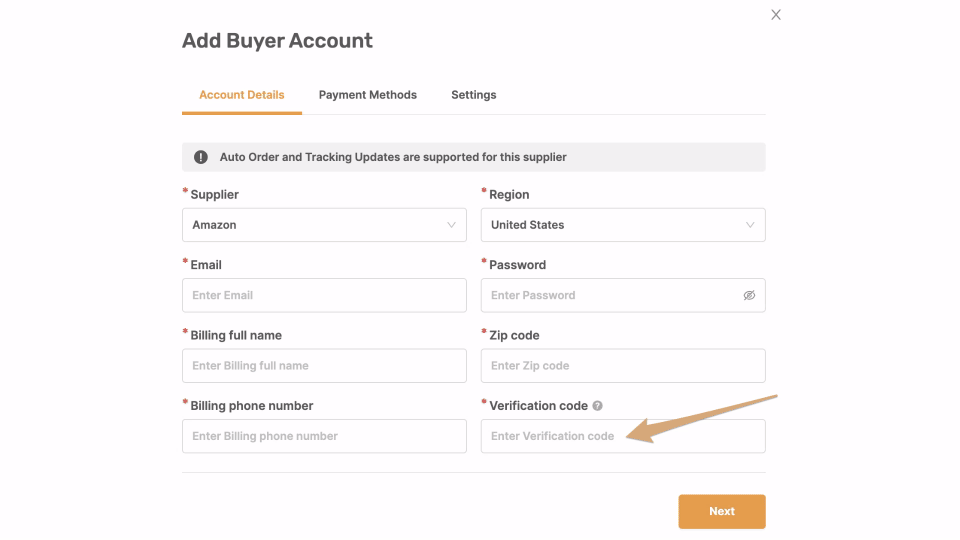Expand the Supplier dropdown chevron
This screenshot has height=540, width=960.
tap(451, 225)
